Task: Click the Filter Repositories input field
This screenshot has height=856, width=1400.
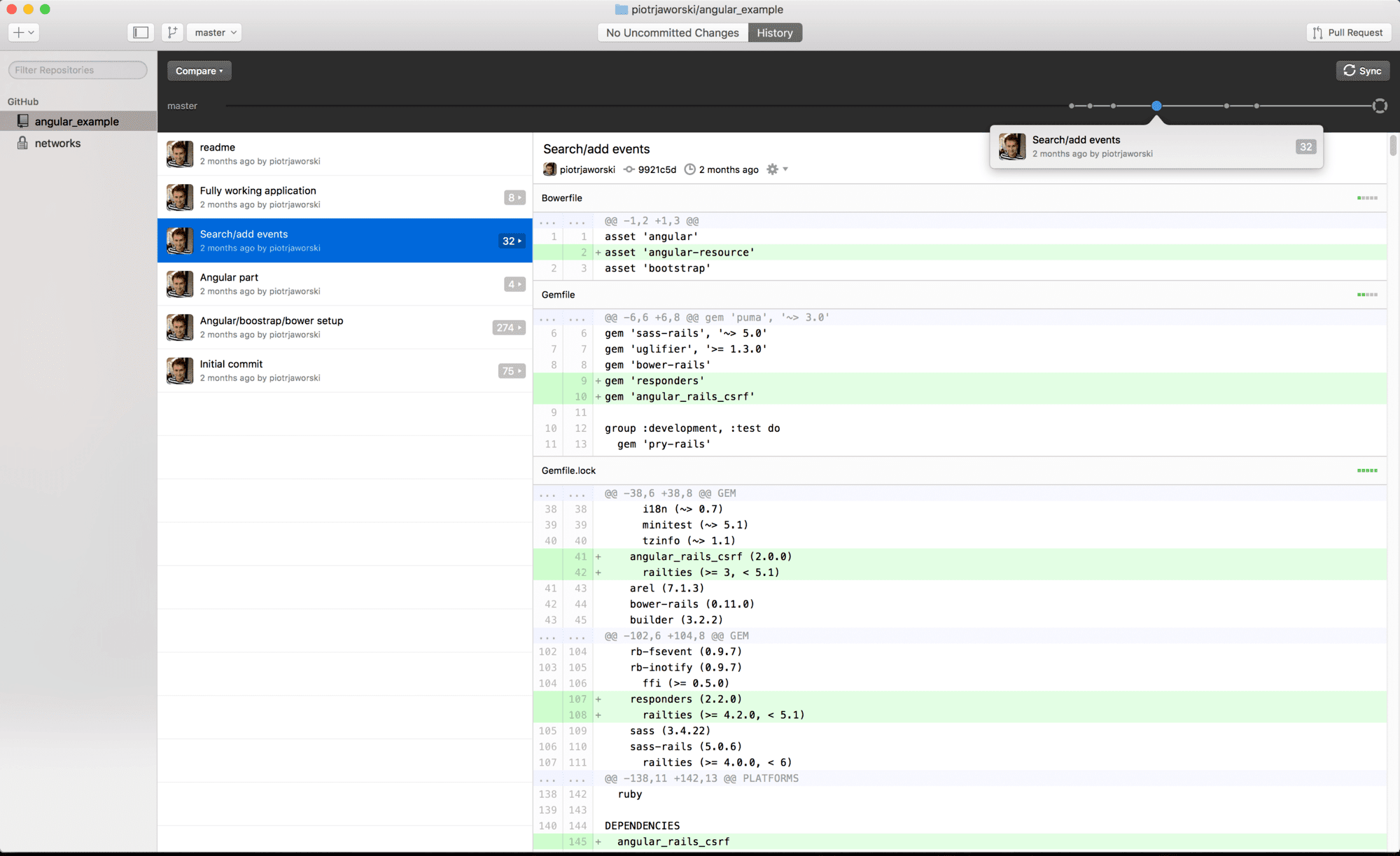Action: tap(77, 69)
